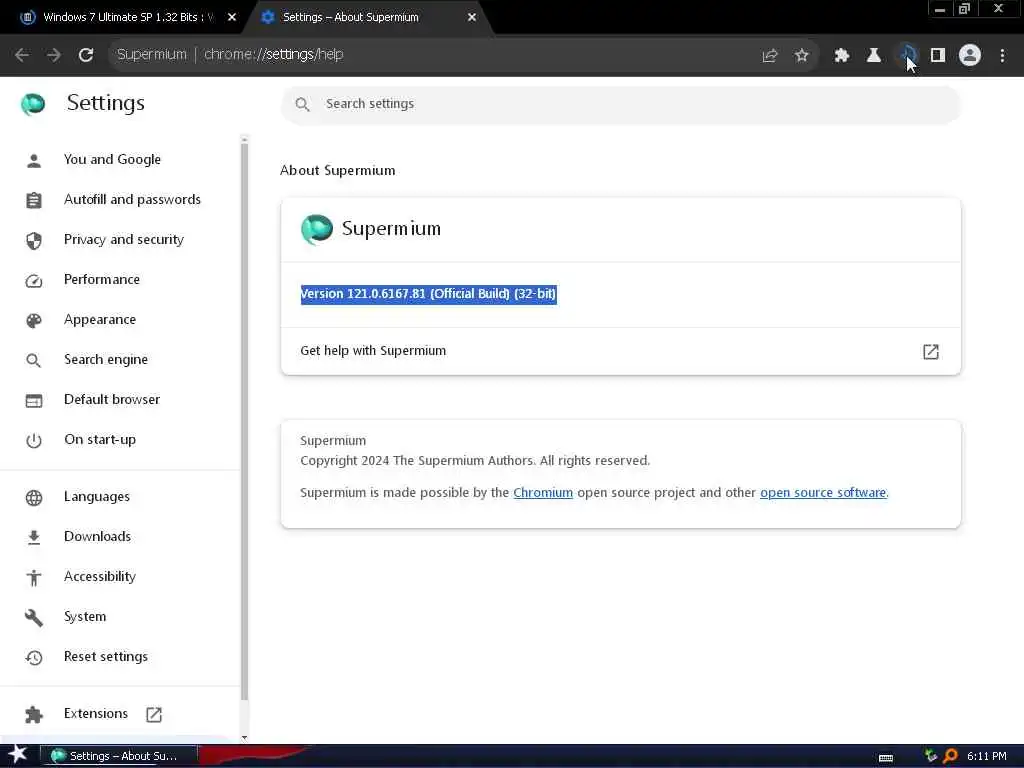Open On start-up settings
This screenshot has height=768, width=1024.
coord(100,440)
